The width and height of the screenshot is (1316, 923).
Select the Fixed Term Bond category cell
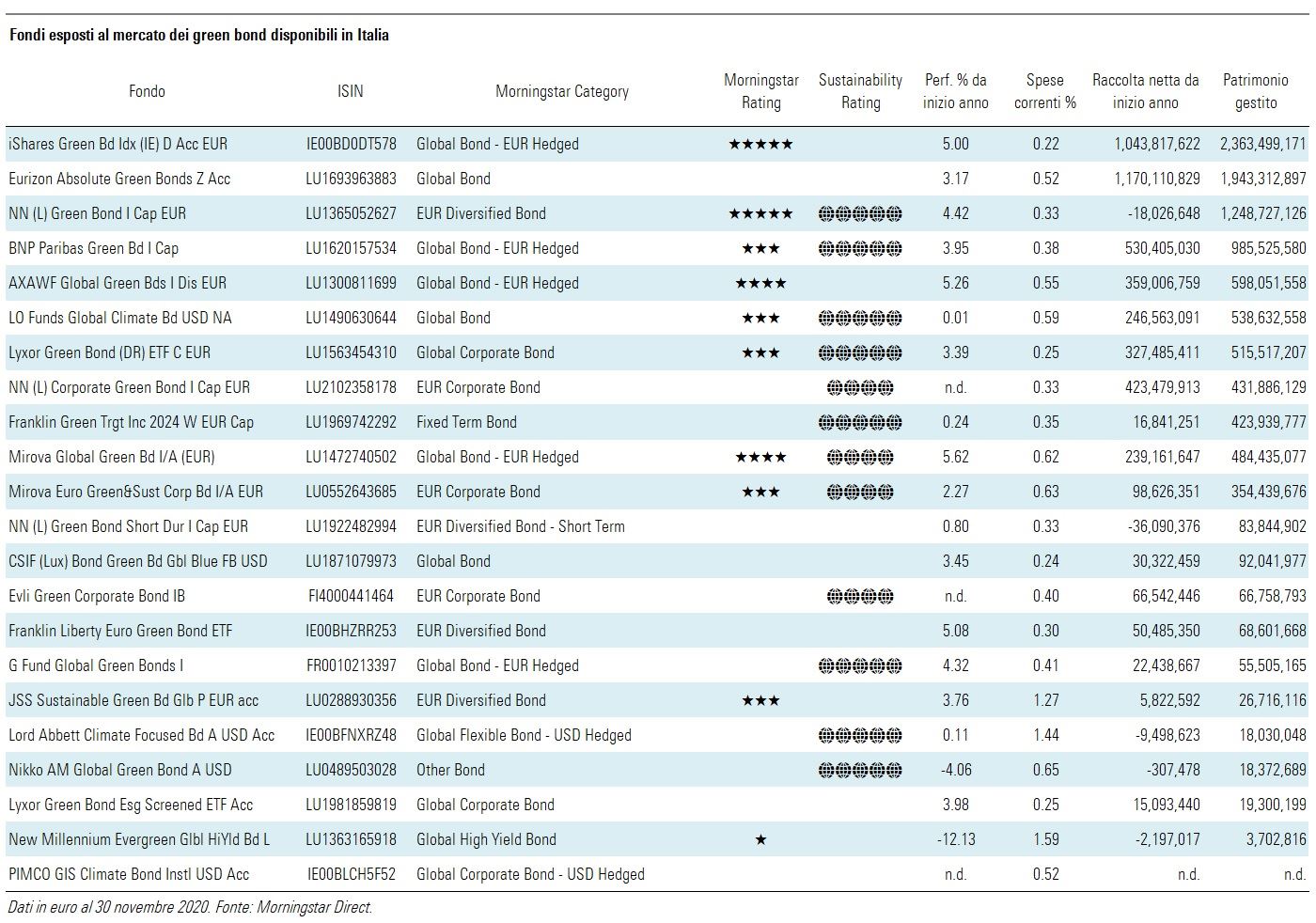pos(466,422)
